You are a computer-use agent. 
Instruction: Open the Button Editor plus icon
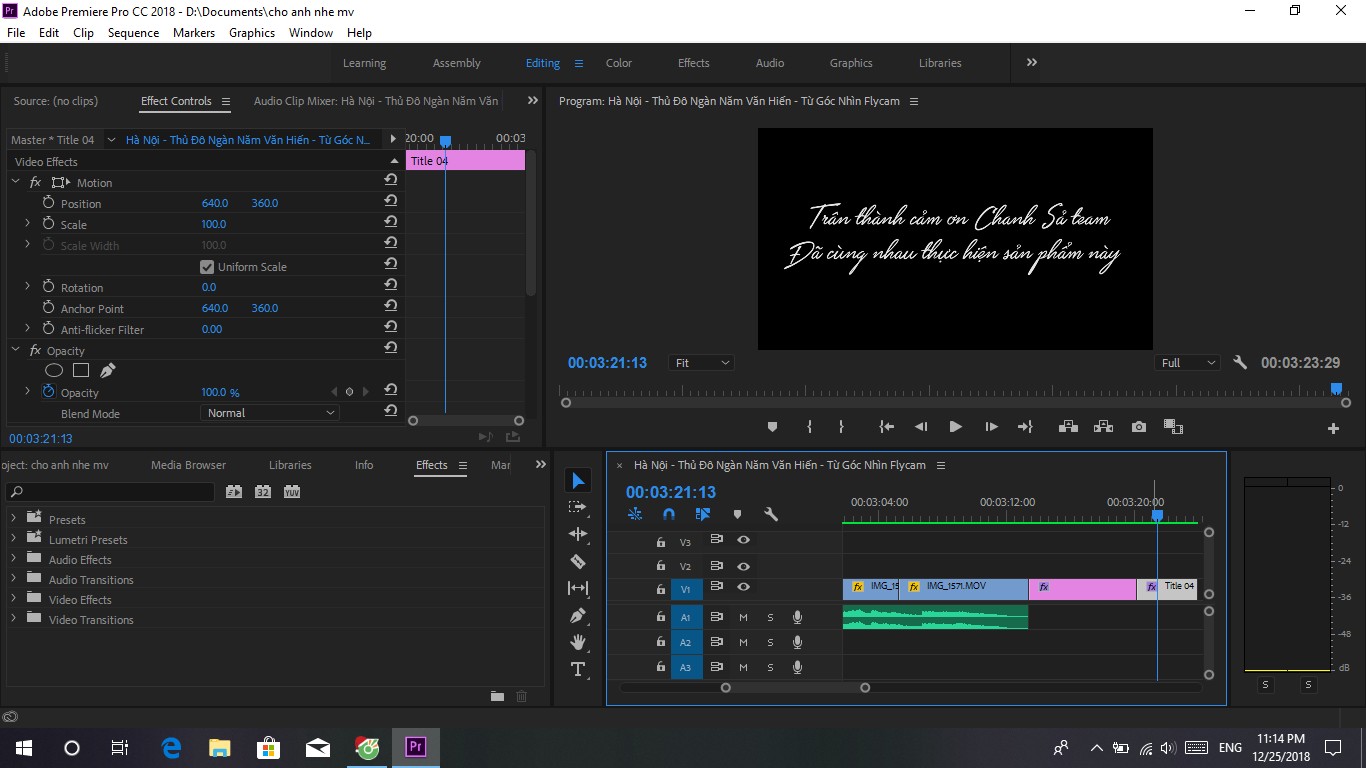[x=1333, y=428]
